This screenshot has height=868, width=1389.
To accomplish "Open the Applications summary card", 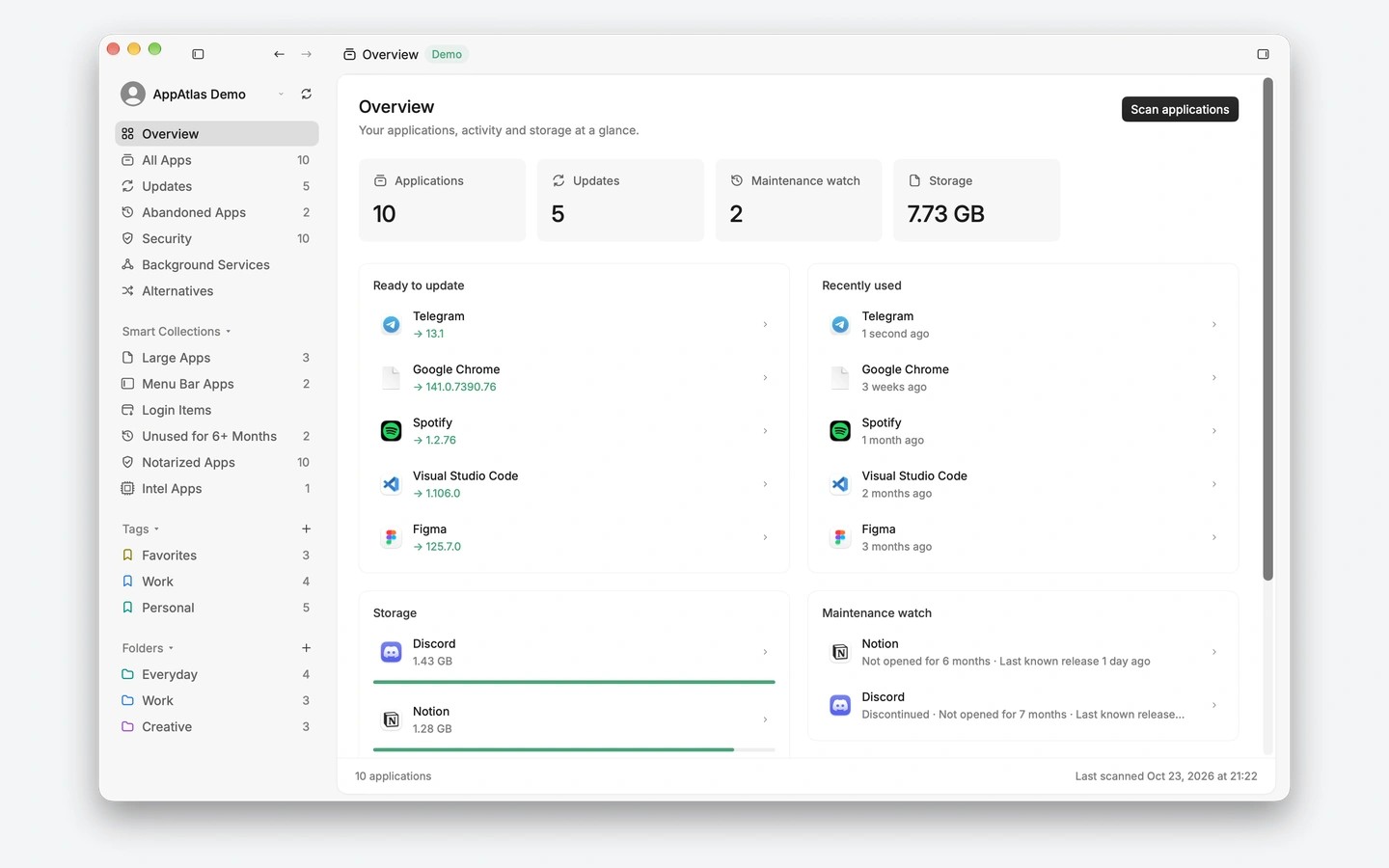I will coord(442,201).
